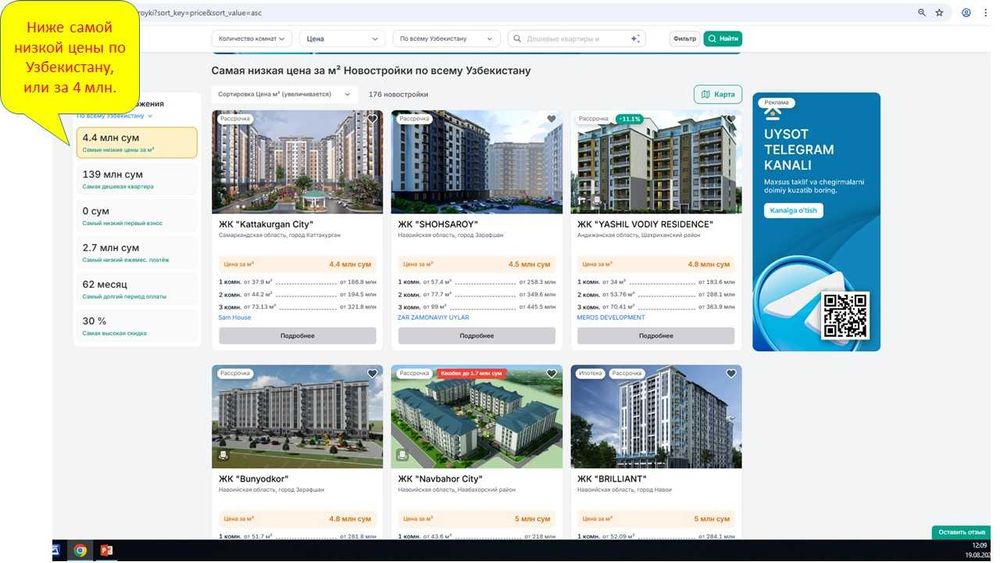The width and height of the screenshot is (1000, 563).
Task: Open the Kattakurgan City building photo
Action: coord(298,162)
